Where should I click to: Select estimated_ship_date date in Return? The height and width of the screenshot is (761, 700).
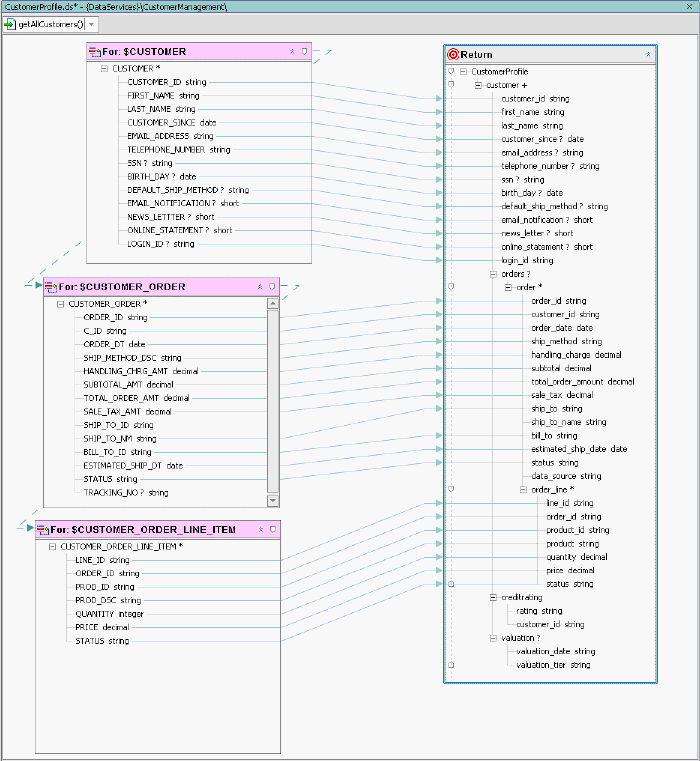click(x=579, y=449)
